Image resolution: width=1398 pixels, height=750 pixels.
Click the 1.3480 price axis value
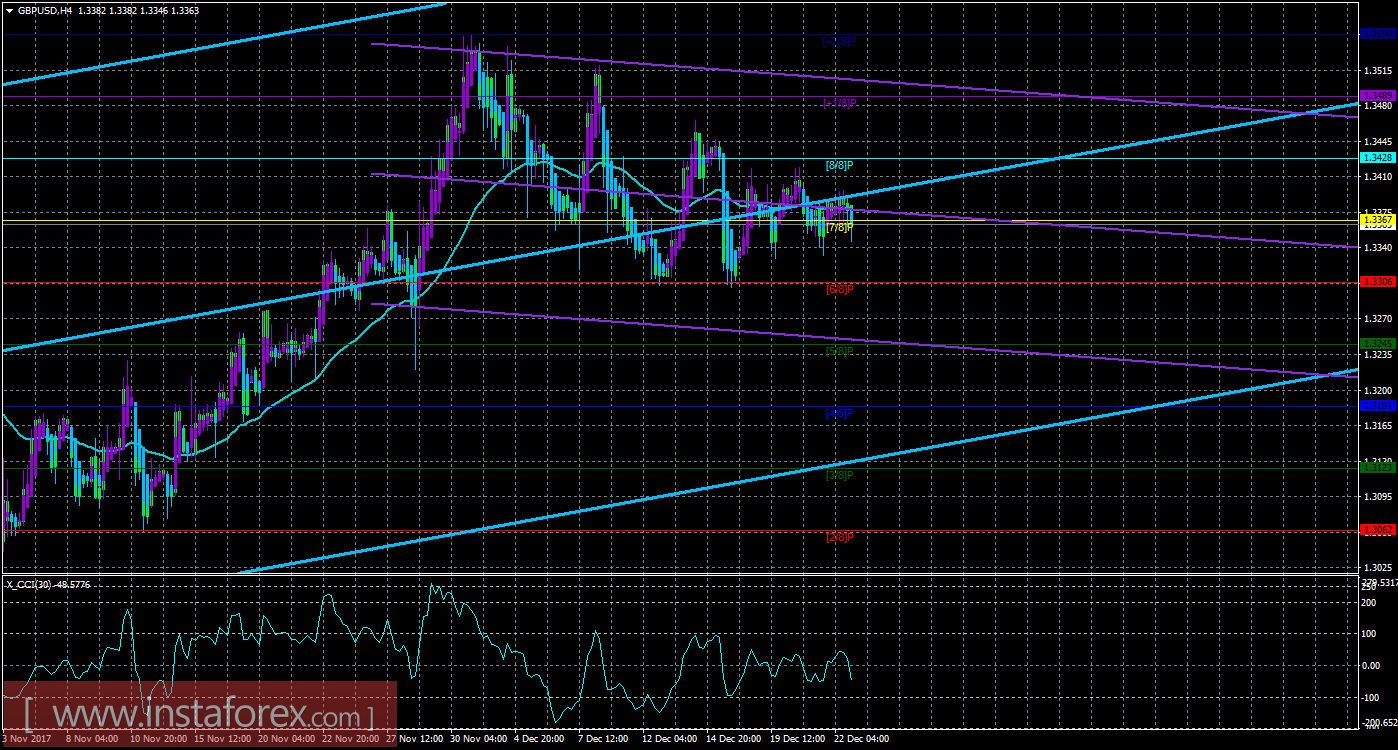(x=1378, y=106)
